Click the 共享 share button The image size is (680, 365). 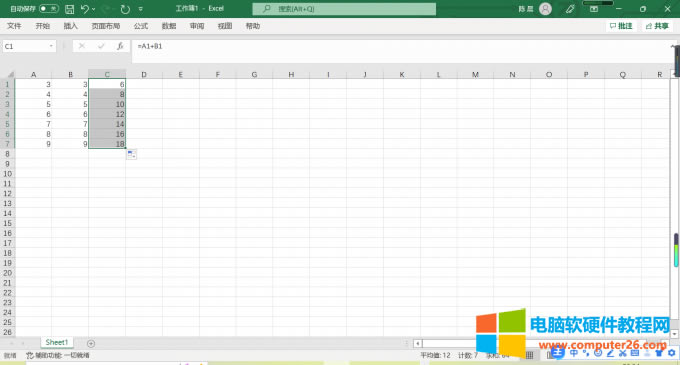(x=657, y=26)
